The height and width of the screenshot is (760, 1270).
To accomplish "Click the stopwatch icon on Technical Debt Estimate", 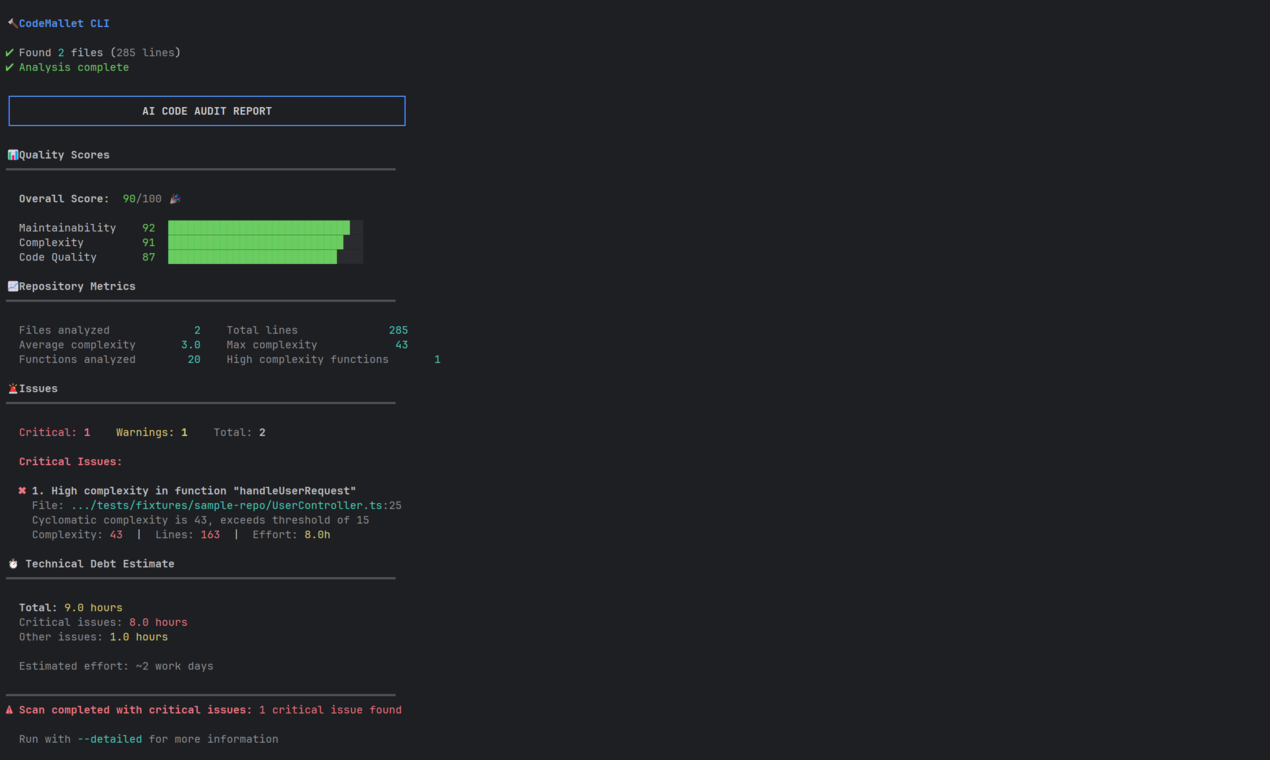I will tap(12, 562).
